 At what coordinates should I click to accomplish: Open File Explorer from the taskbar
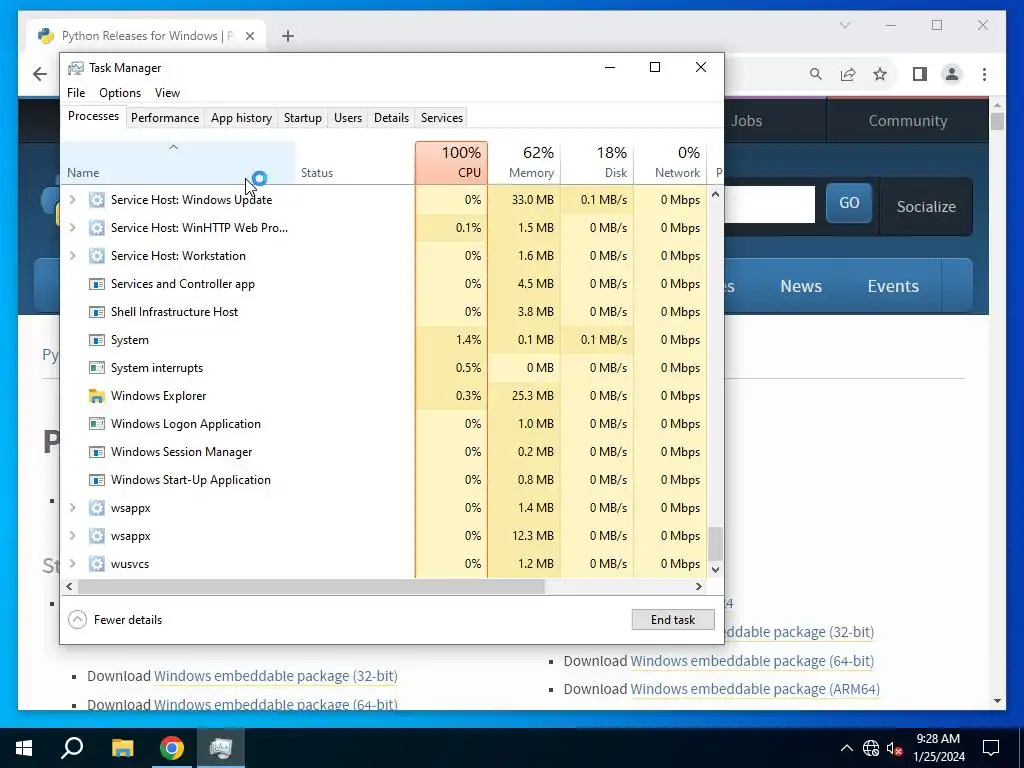(x=122, y=748)
